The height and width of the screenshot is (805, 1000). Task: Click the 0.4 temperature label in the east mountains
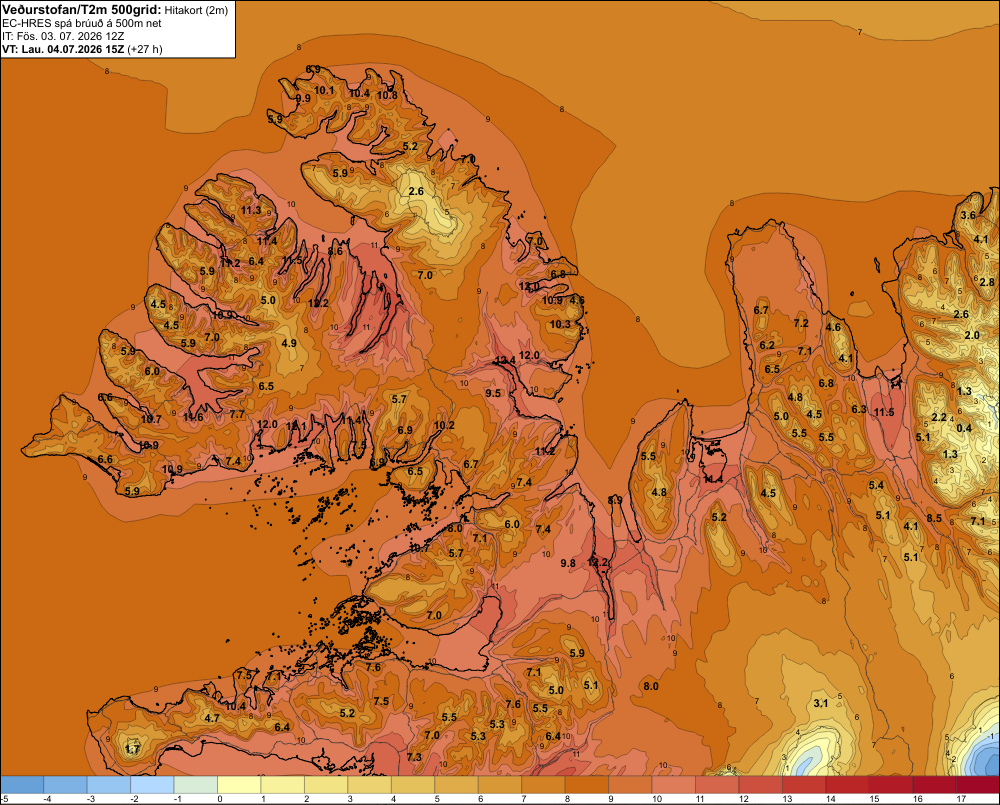point(964,428)
